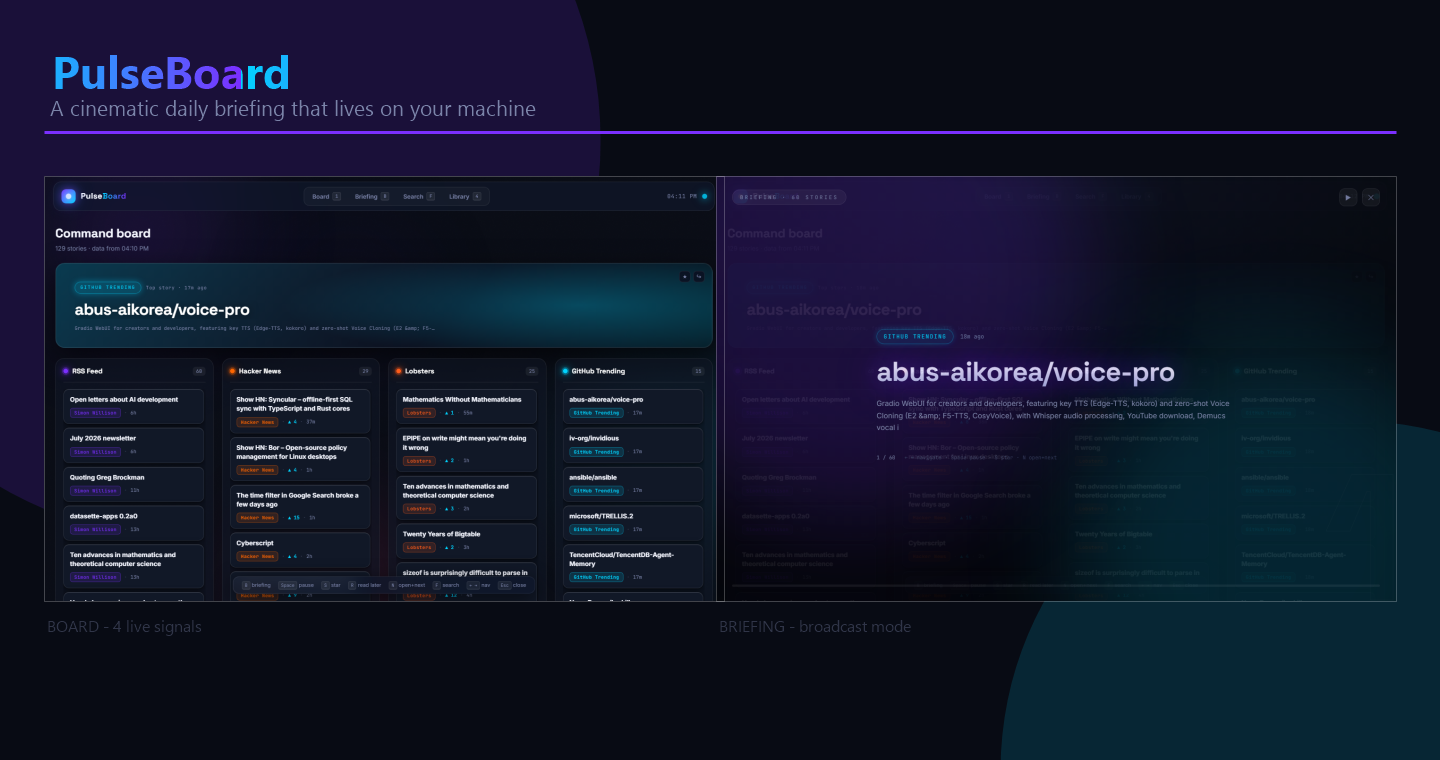Click the orange Lobsters column dot
Screen dimensions: 1440x760
[398, 371]
